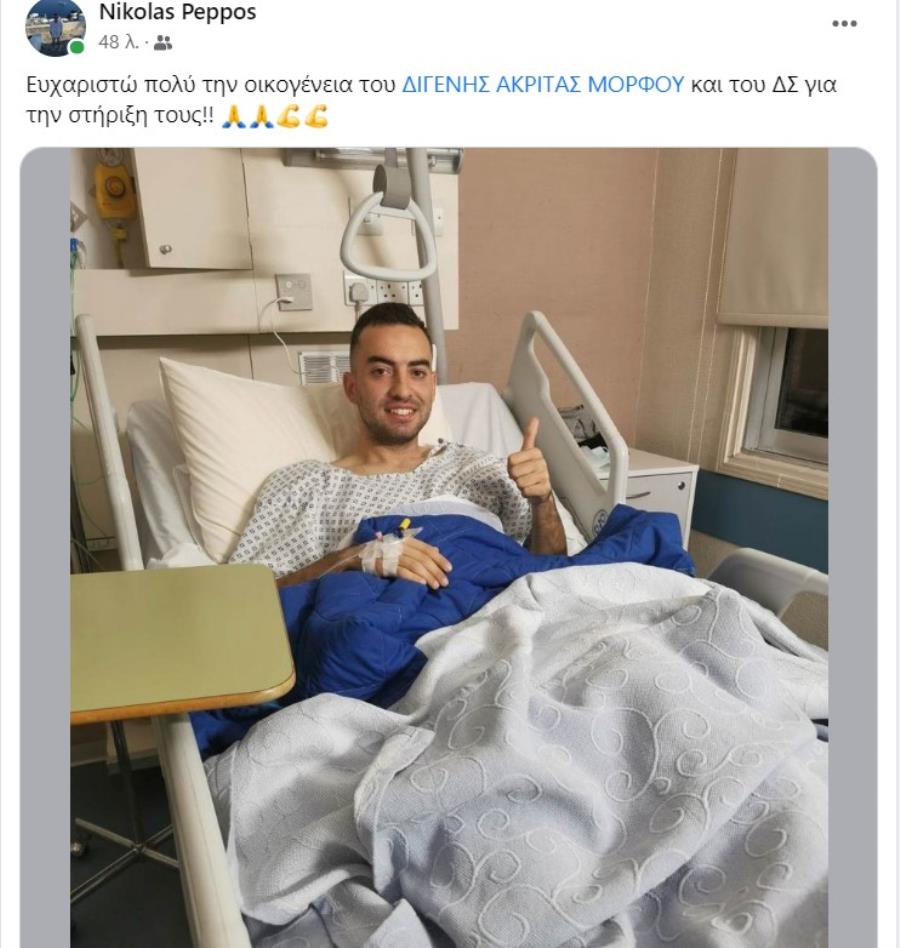
Task: Click the green online status dot
Action: pos(77,47)
